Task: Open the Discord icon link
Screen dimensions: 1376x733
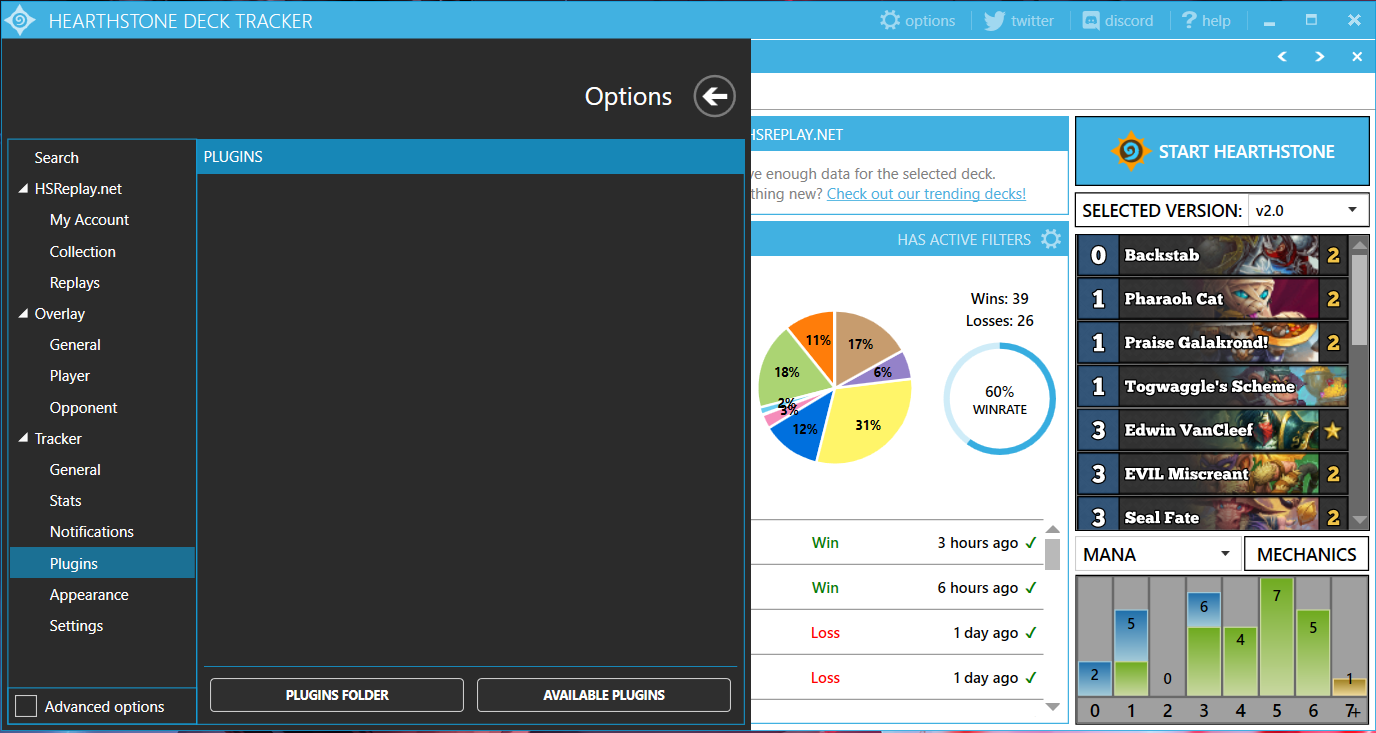Action: tap(1091, 20)
